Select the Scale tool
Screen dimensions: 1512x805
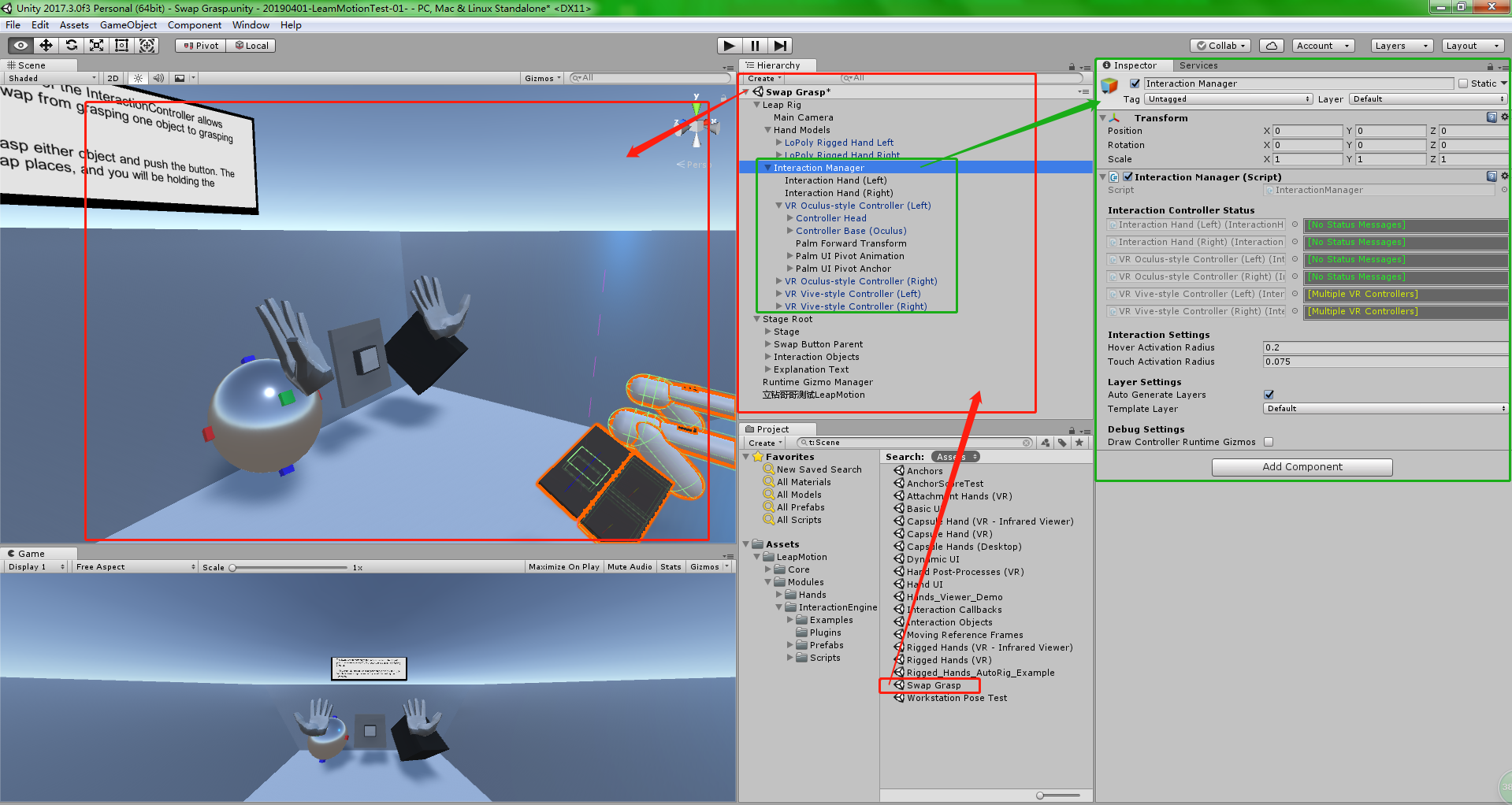point(96,45)
